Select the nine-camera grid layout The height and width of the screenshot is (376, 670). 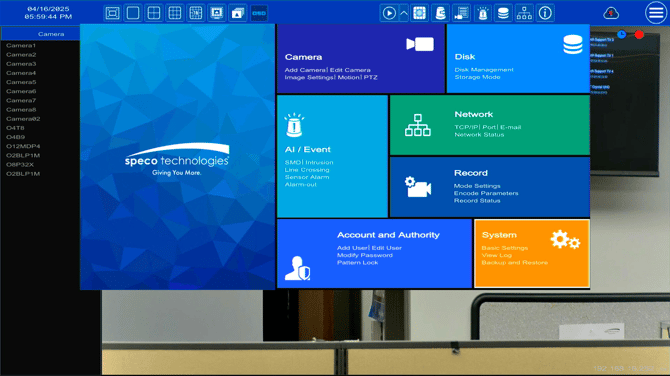pos(175,13)
